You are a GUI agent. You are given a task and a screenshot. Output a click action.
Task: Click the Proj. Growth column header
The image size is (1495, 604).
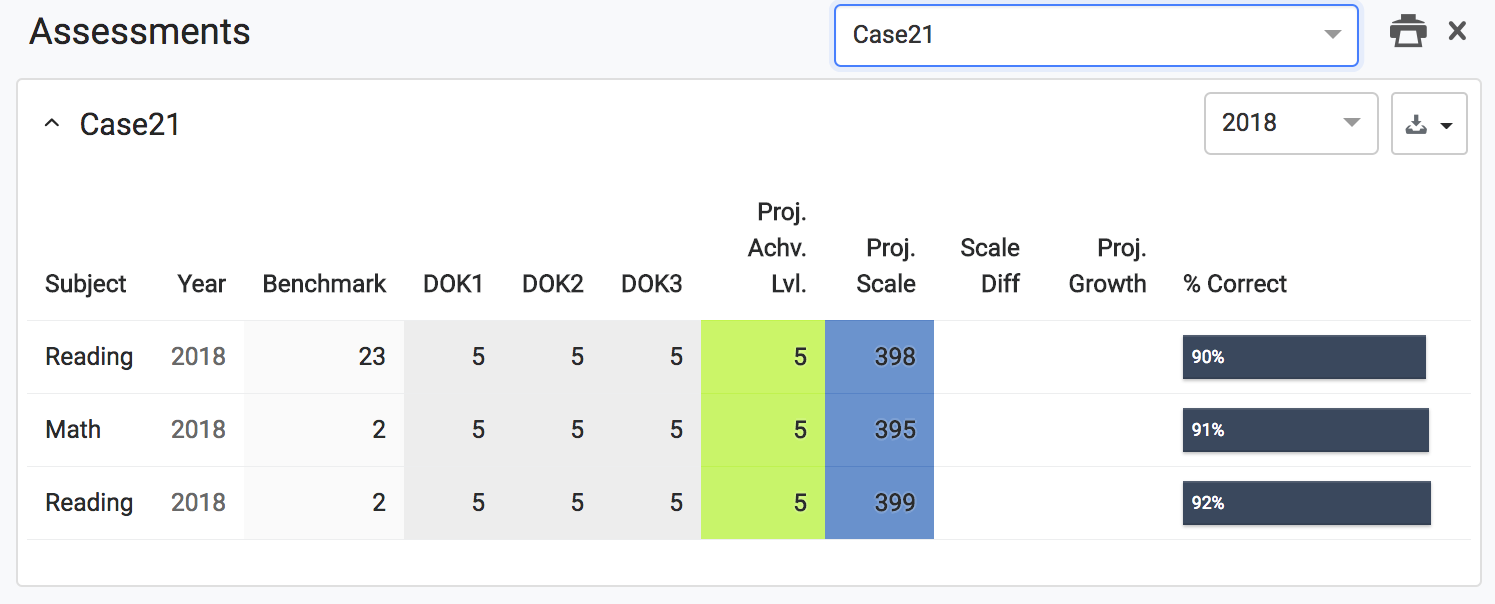click(x=1108, y=266)
